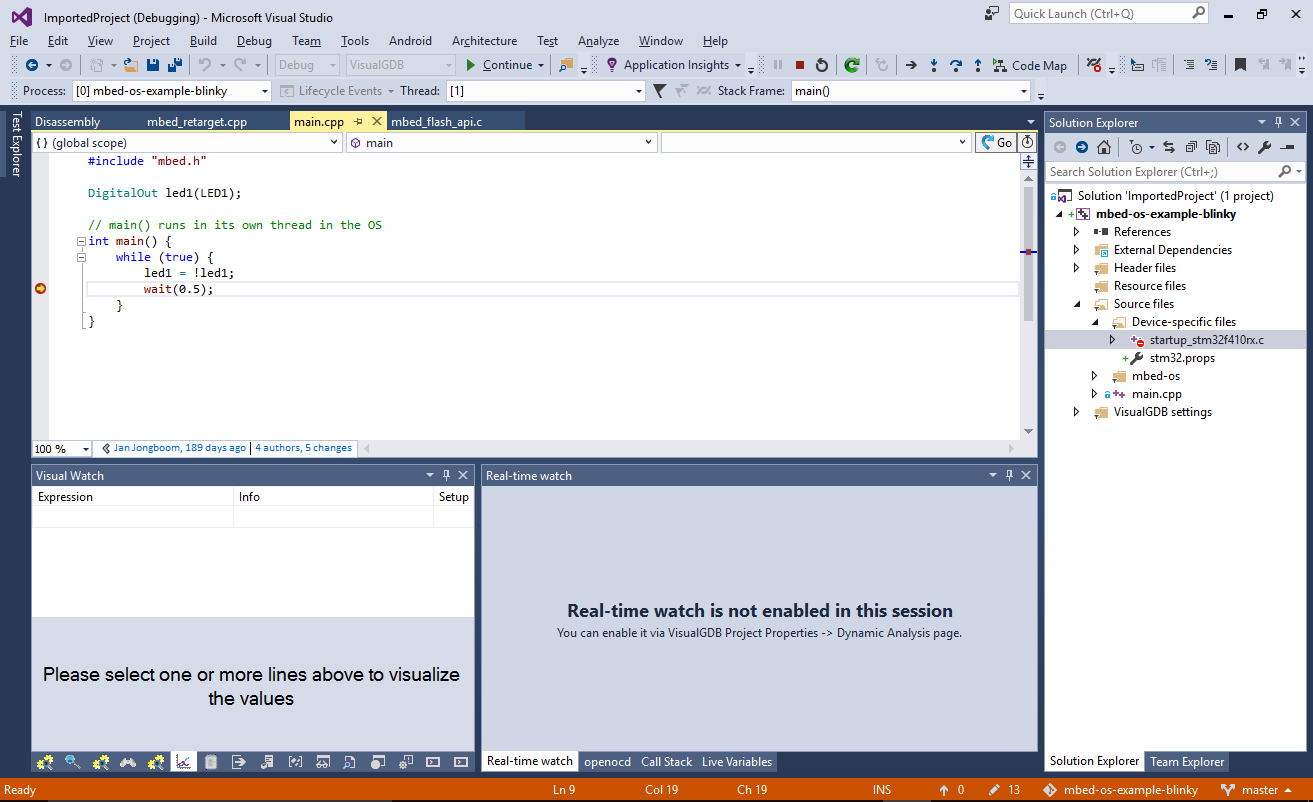
Task: Click the Properties wrench icon in Solution Explorer
Action: 1264,147
